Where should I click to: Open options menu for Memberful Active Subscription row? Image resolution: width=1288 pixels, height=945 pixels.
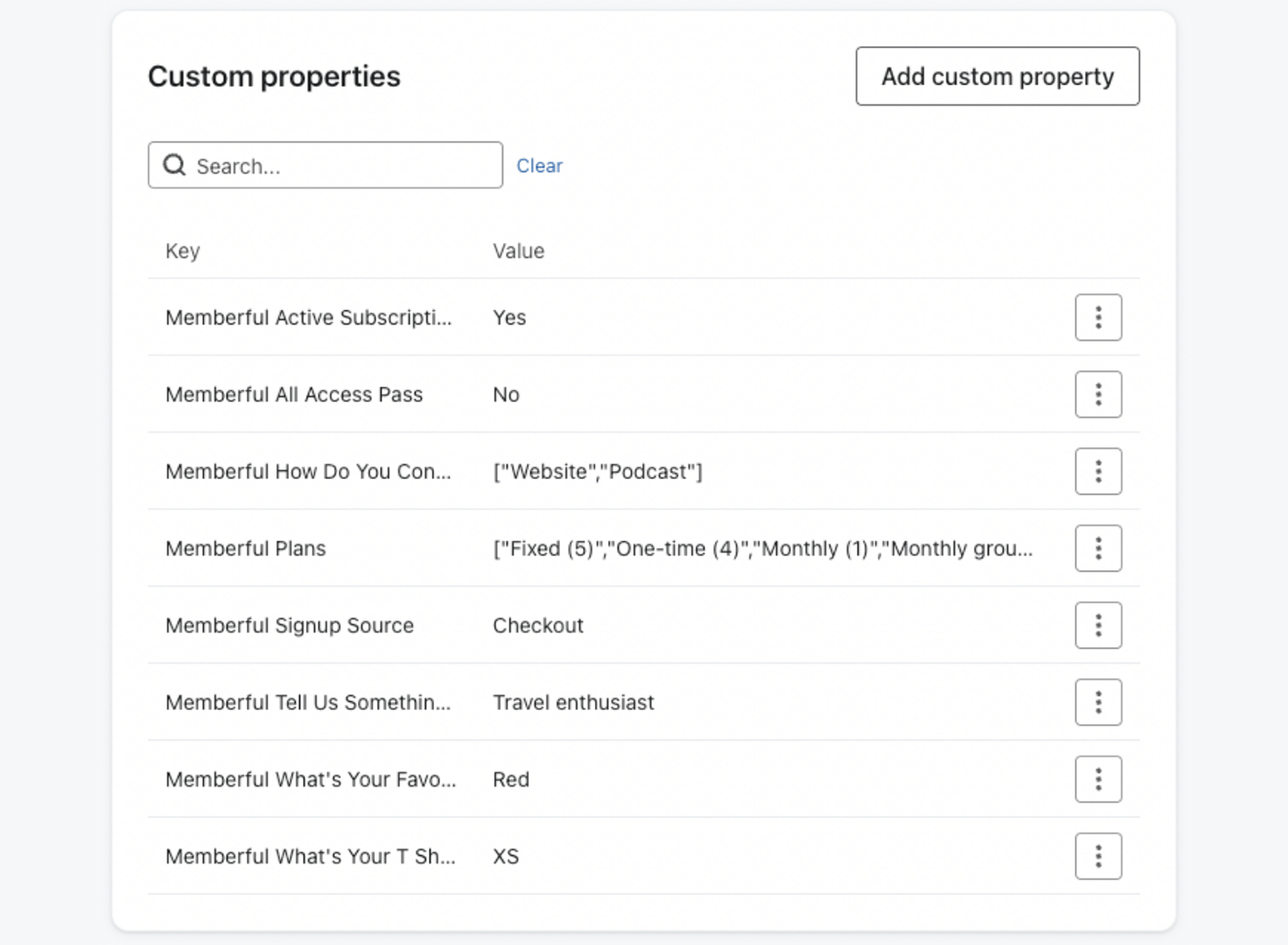coord(1097,317)
